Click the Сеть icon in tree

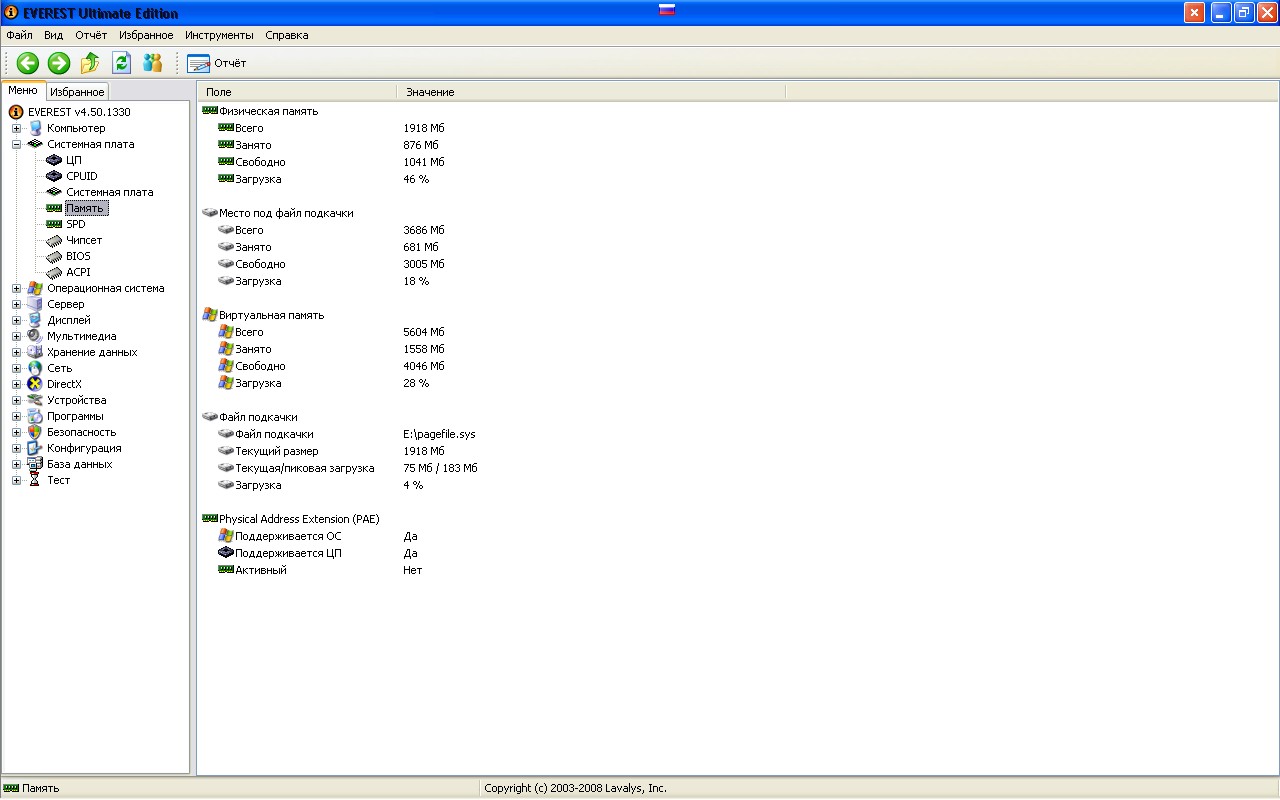pyautogui.click(x=35, y=368)
